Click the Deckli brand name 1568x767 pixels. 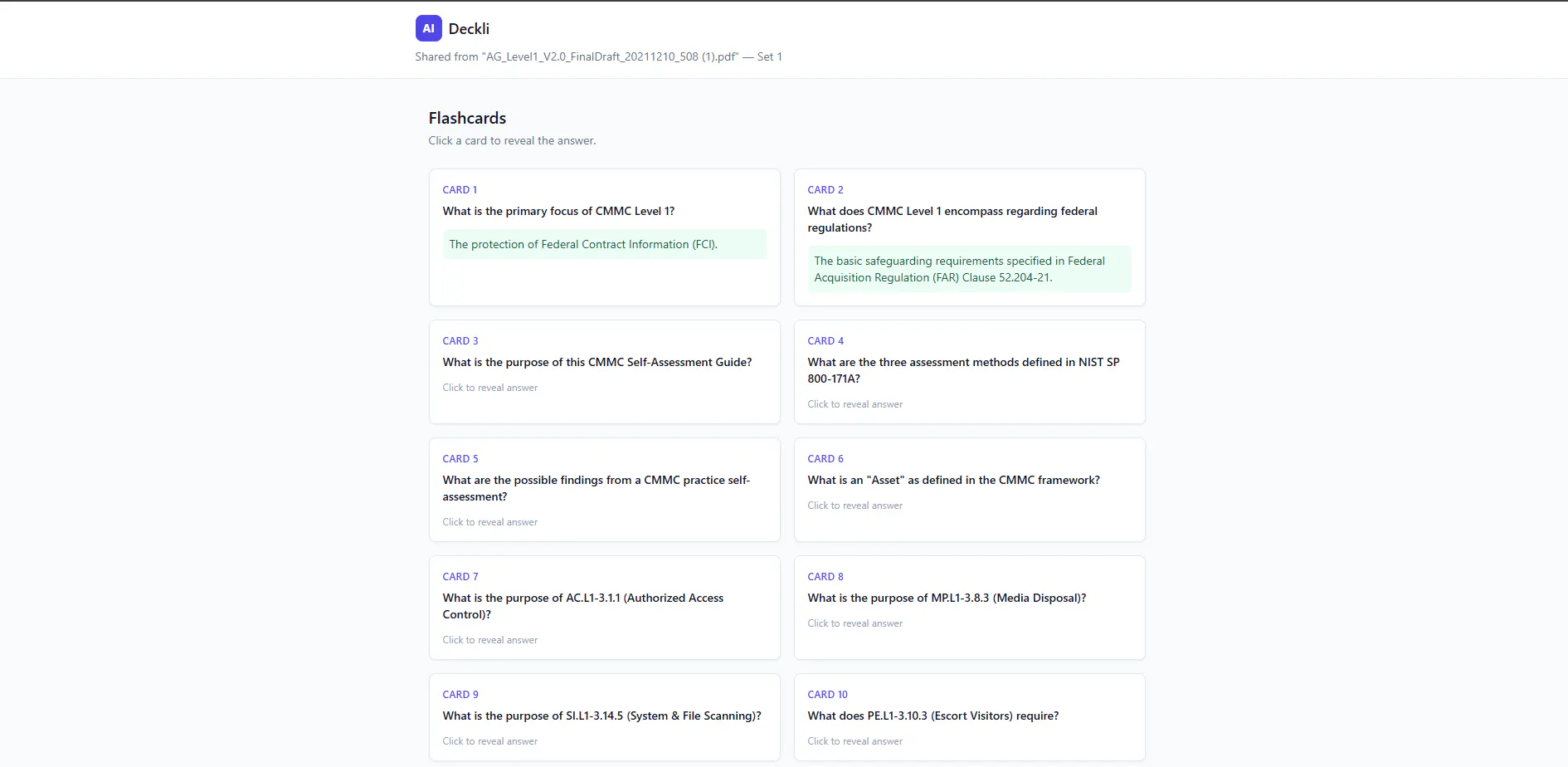469,29
